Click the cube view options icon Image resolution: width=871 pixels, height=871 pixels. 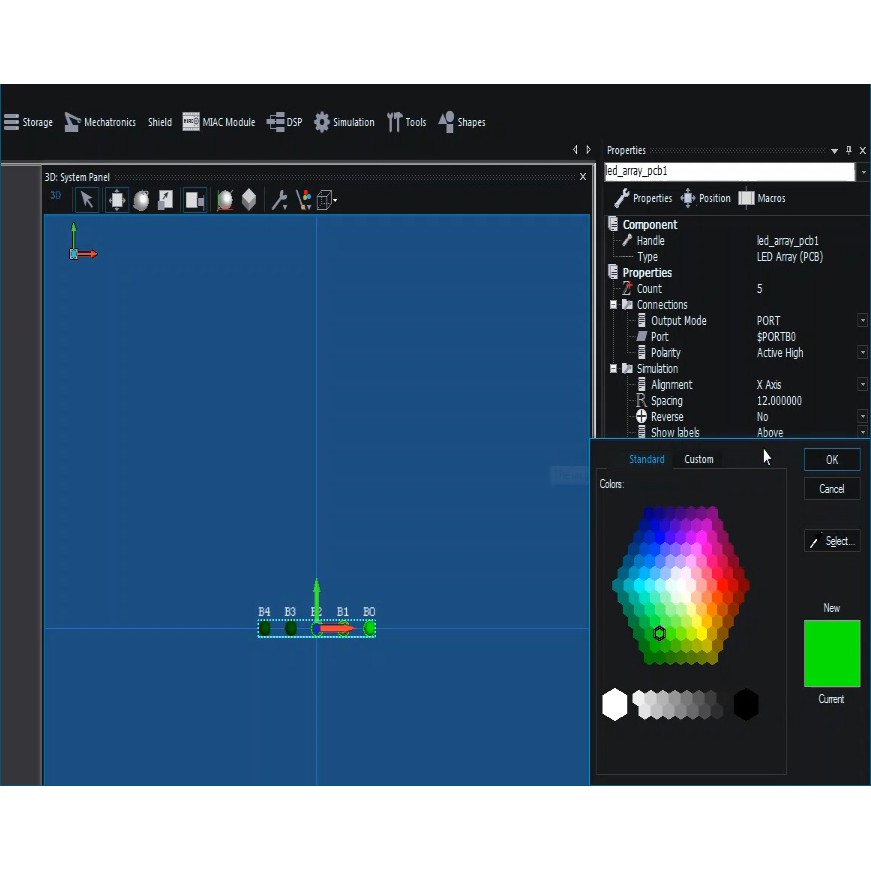(325, 200)
